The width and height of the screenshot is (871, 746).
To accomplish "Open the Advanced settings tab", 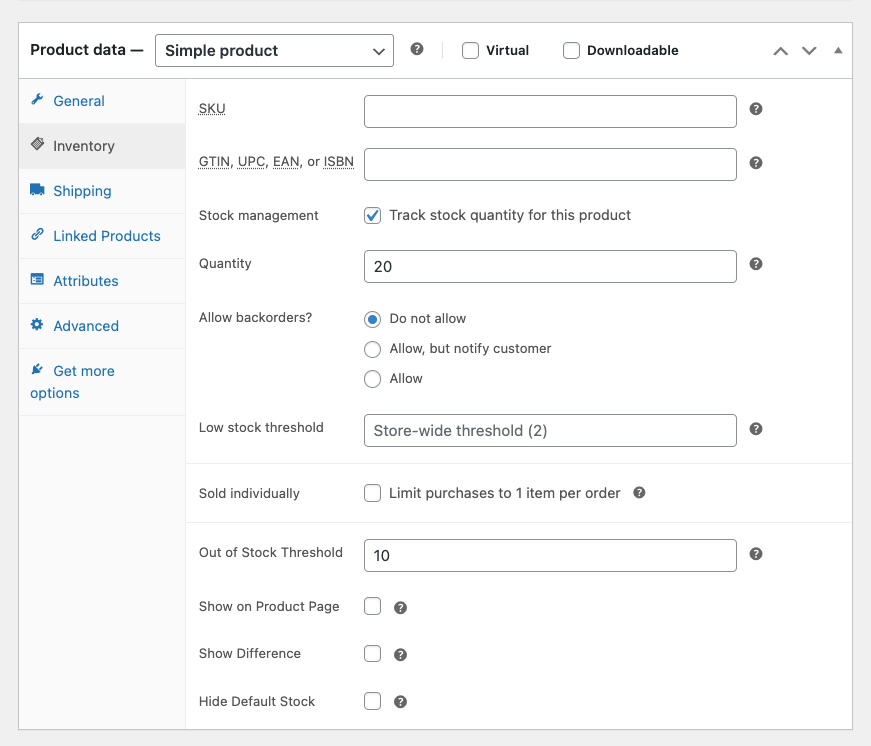I will coord(86,326).
